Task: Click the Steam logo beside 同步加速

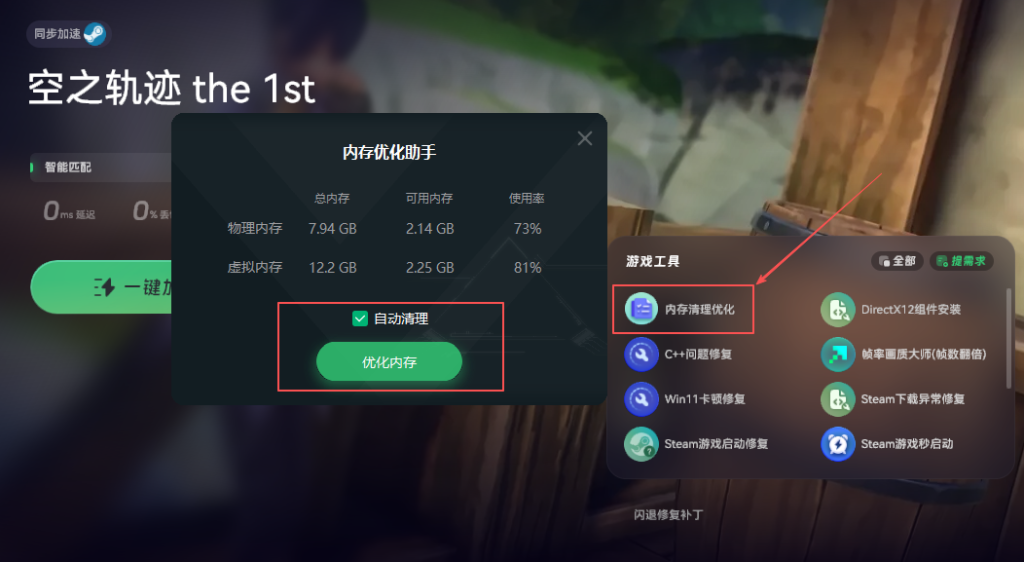Action: (95, 34)
